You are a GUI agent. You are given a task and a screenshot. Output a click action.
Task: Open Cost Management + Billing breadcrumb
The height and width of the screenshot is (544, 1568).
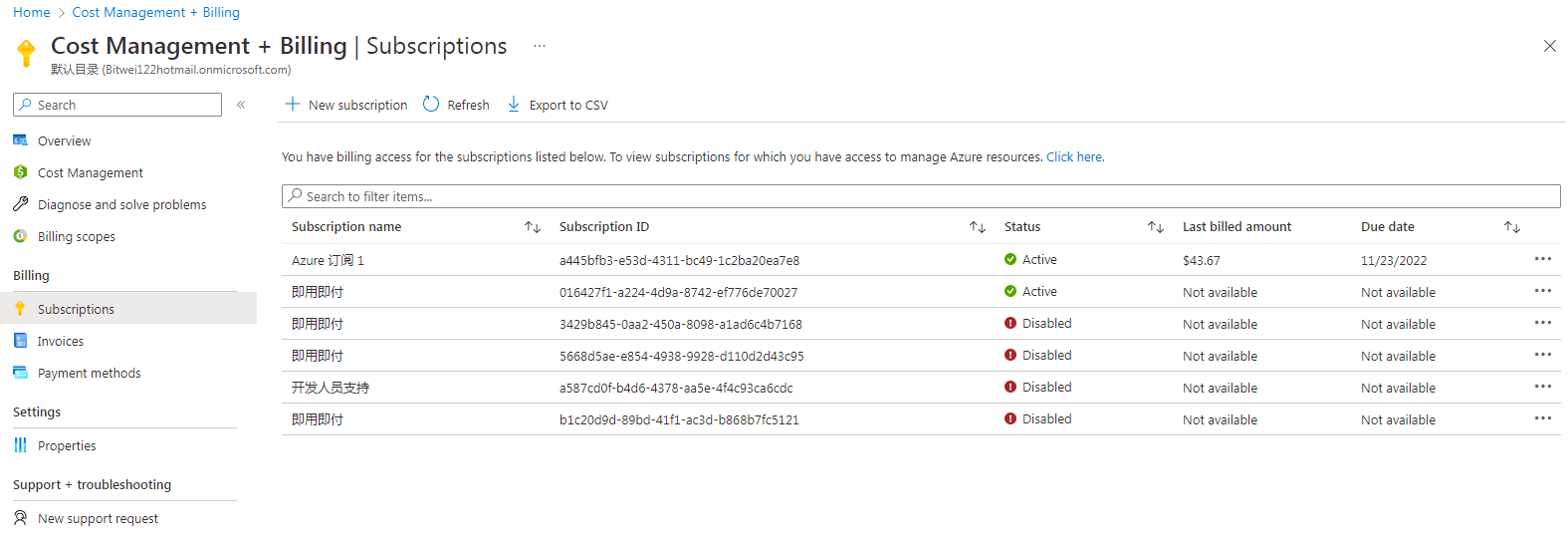(x=155, y=12)
